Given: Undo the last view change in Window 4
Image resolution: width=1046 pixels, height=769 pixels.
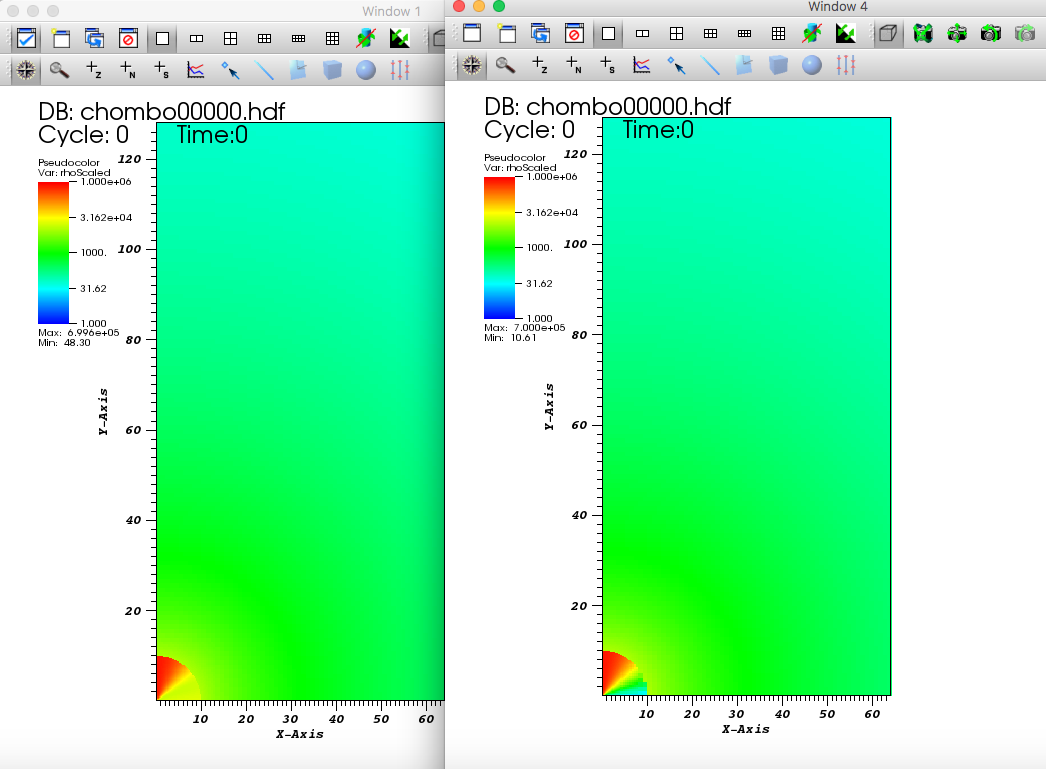Looking at the screenshot, I should [991, 33].
